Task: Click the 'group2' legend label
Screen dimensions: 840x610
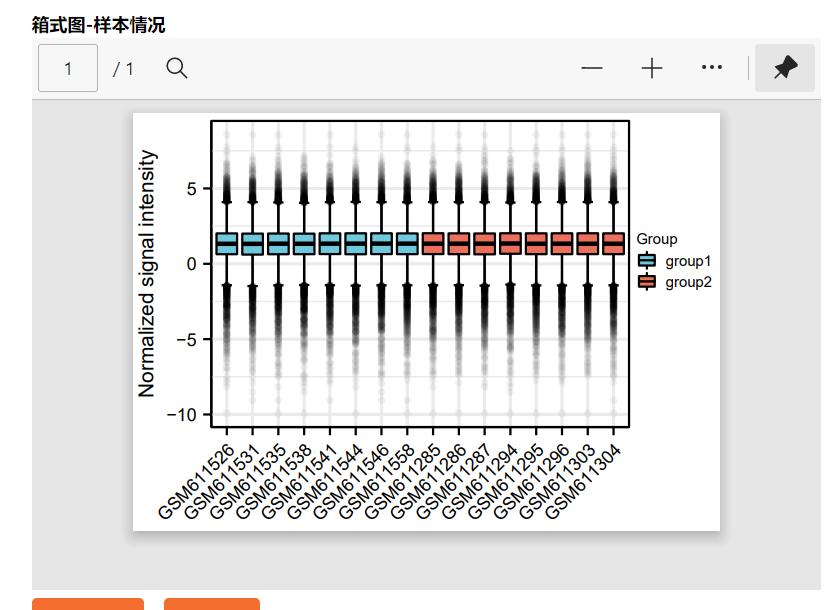Action: pos(688,282)
